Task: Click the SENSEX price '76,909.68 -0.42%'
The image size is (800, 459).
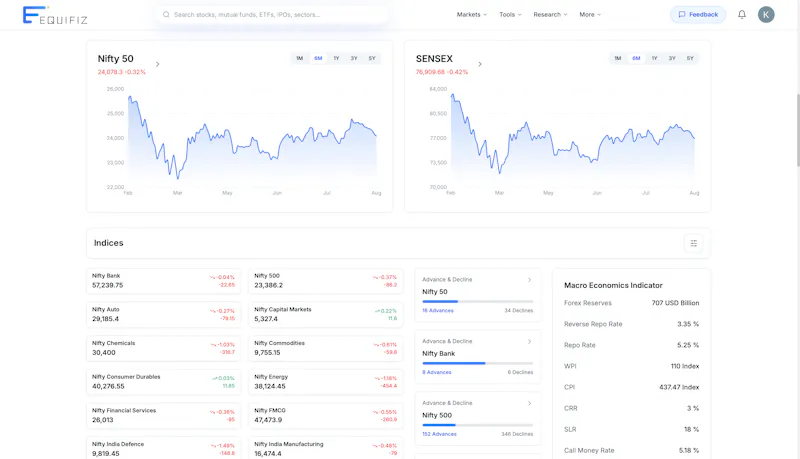Action: coord(442,72)
